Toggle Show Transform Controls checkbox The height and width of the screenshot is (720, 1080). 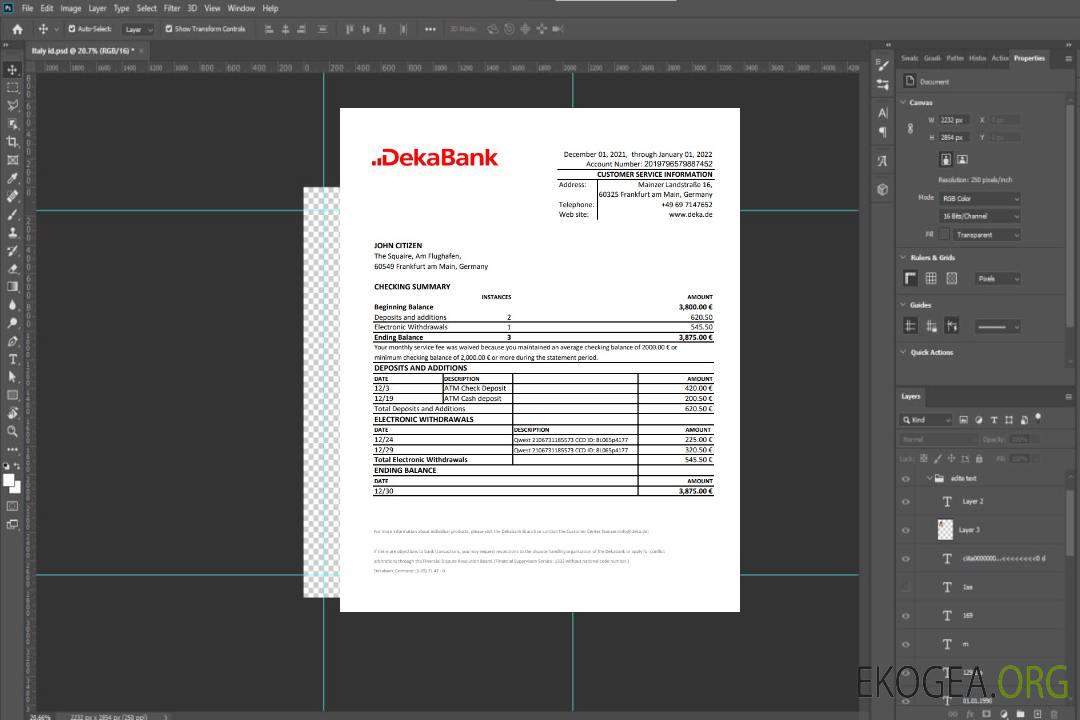click(169, 29)
